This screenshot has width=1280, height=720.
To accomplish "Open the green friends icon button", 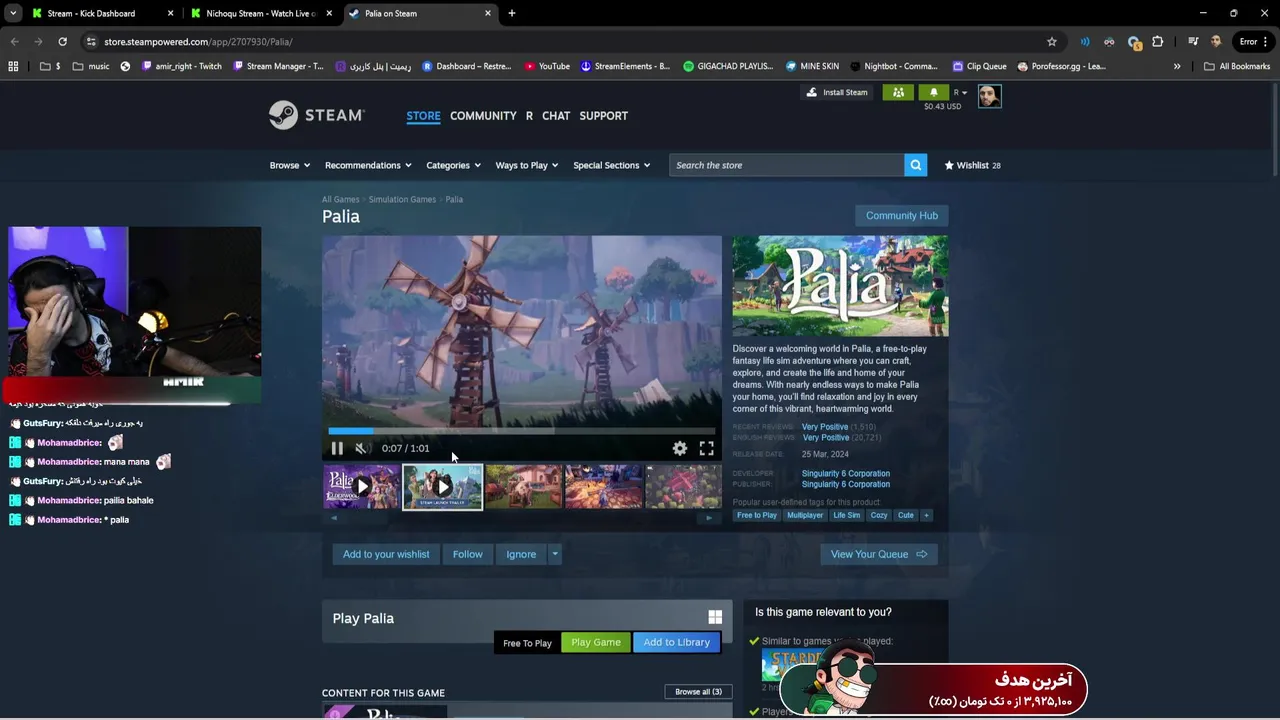I will [x=898, y=92].
